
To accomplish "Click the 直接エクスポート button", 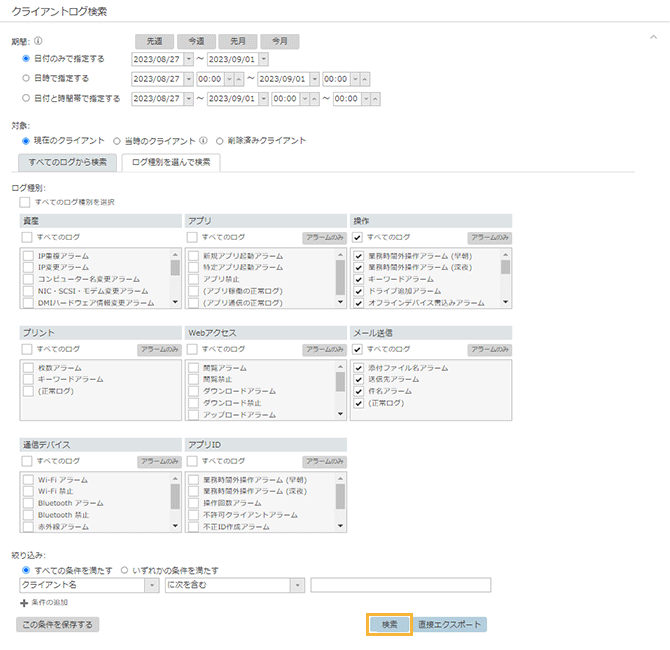I will [x=450, y=625].
